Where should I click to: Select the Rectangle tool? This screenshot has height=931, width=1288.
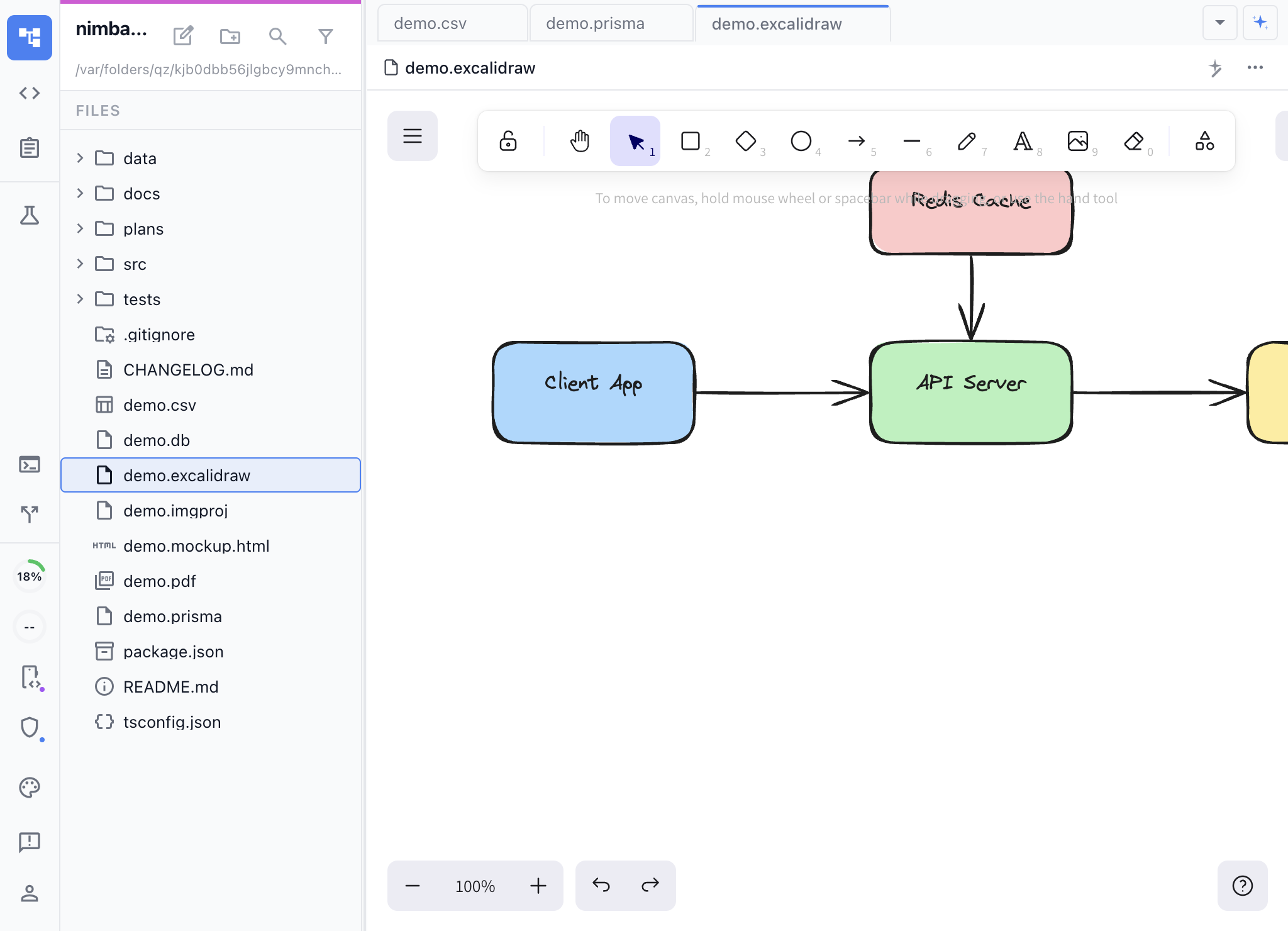point(690,141)
